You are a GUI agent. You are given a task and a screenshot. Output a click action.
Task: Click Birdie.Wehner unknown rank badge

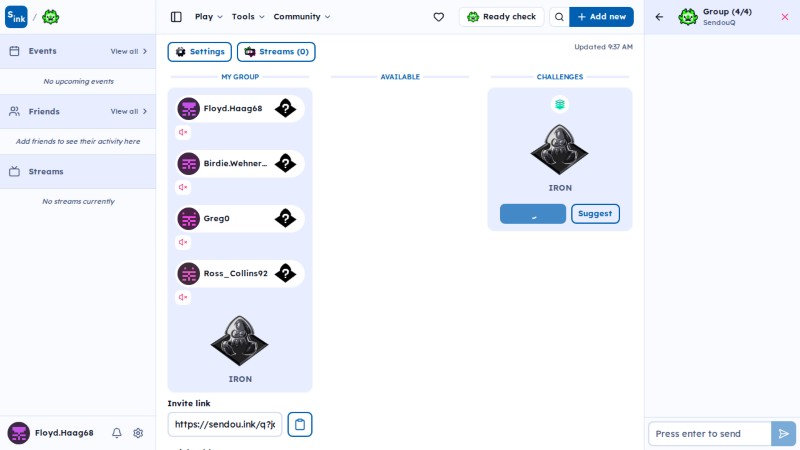click(285, 163)
